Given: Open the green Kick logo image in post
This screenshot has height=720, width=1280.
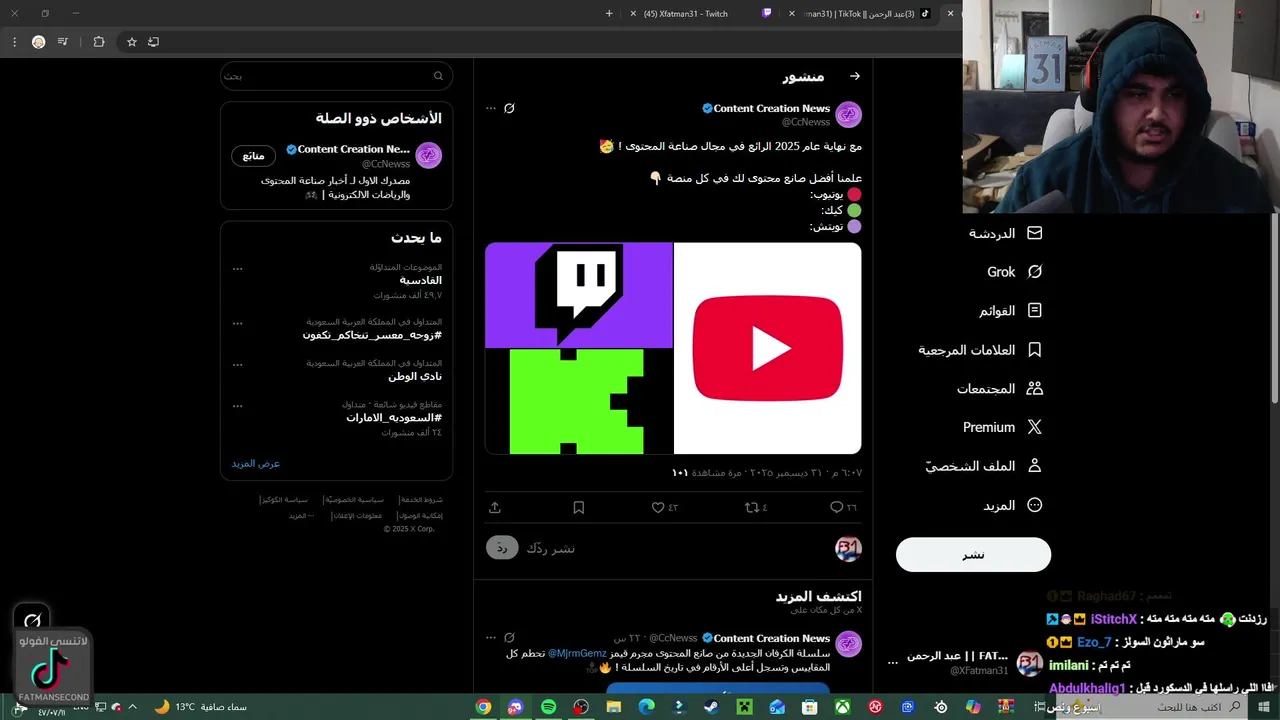Looking at the screenshot, I should pos(579,401).
